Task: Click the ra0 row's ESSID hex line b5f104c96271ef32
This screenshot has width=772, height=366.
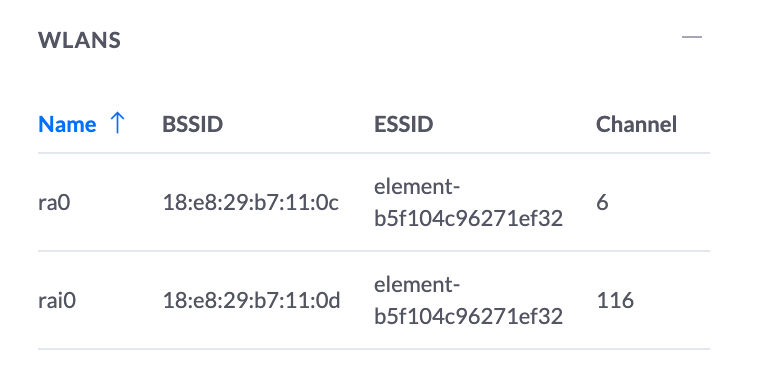Action: tap(468, 218)
